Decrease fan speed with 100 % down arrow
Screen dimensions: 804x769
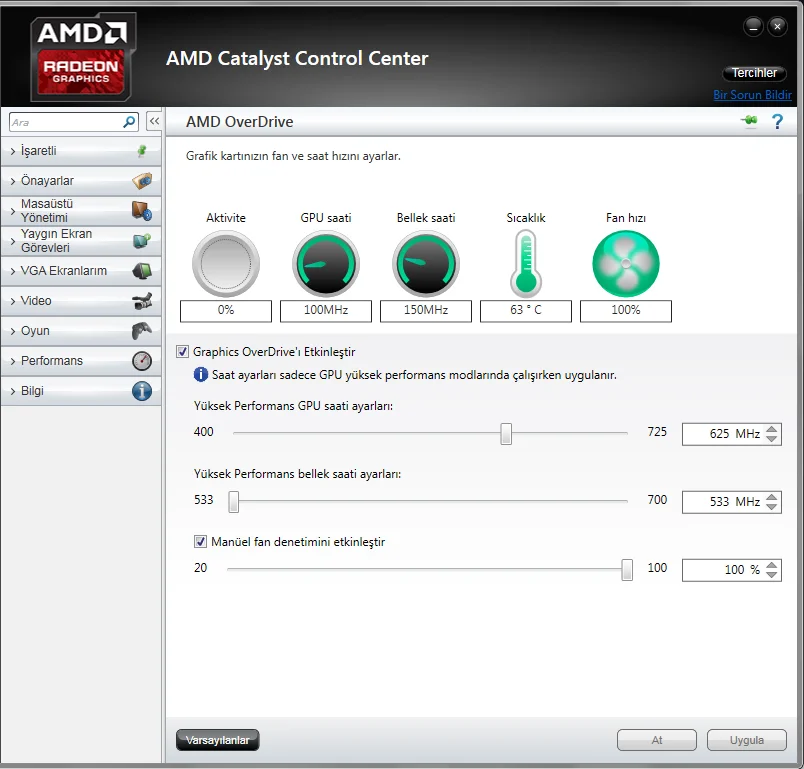coord(772,575)
